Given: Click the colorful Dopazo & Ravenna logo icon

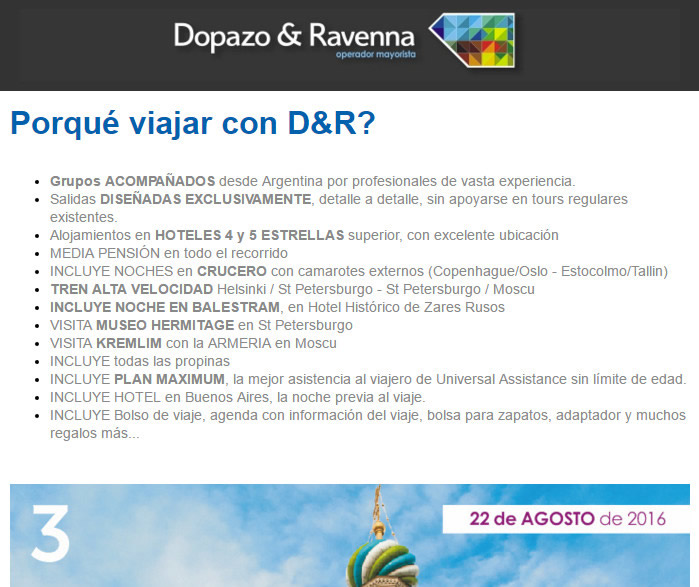Looking at the screenshot, I should click(x=472, y=41).
